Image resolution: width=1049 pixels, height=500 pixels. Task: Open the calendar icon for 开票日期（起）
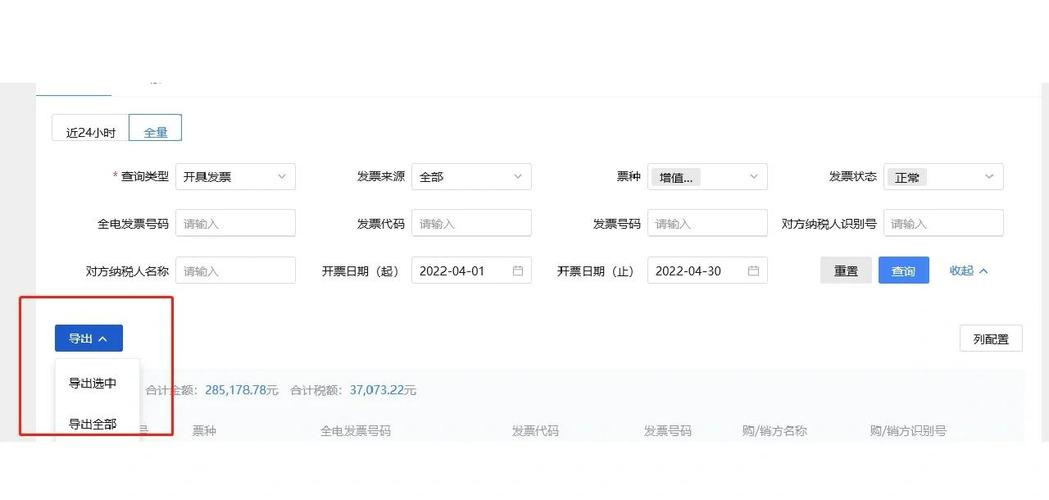(x=518, y=271)
